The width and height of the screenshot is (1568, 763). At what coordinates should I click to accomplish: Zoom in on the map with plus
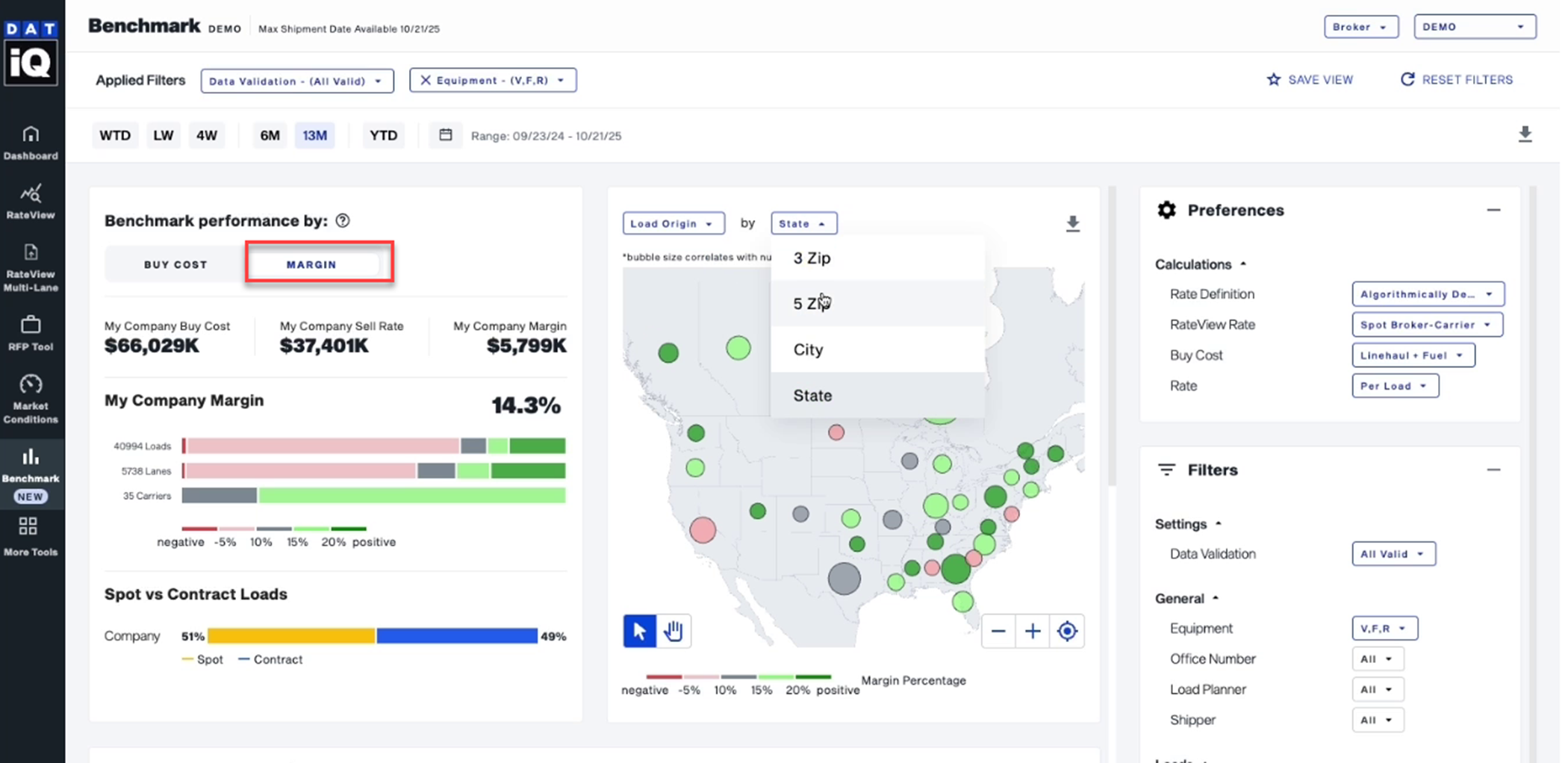pos(1033,632)
